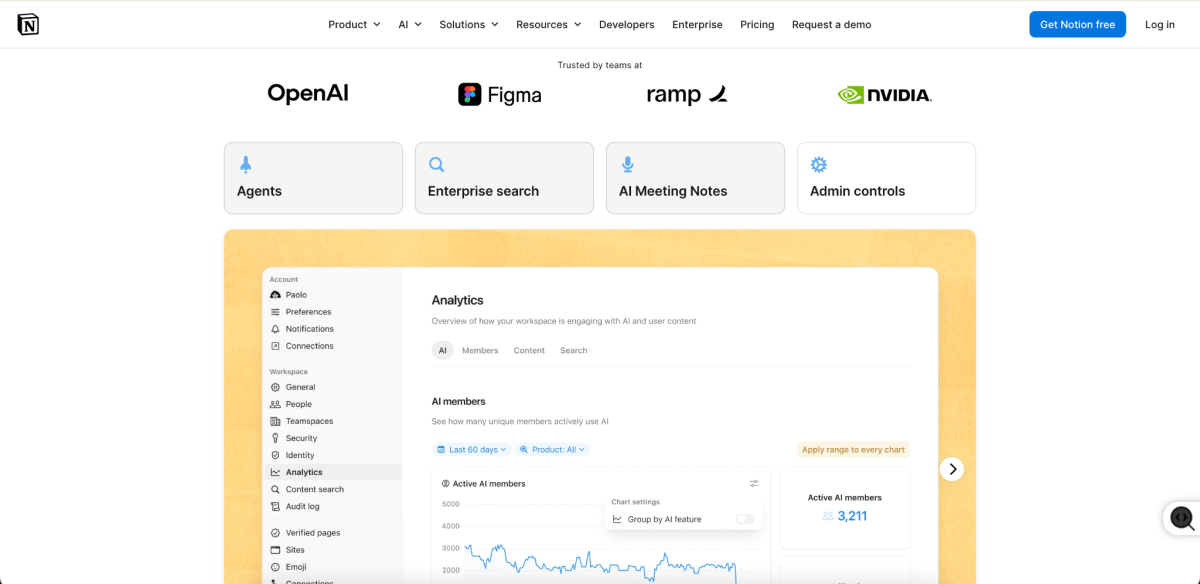Viewport: 1200px width, 584px height.
Task: Select the Enterprise search feature card
Action: click(x=504, y=178)
